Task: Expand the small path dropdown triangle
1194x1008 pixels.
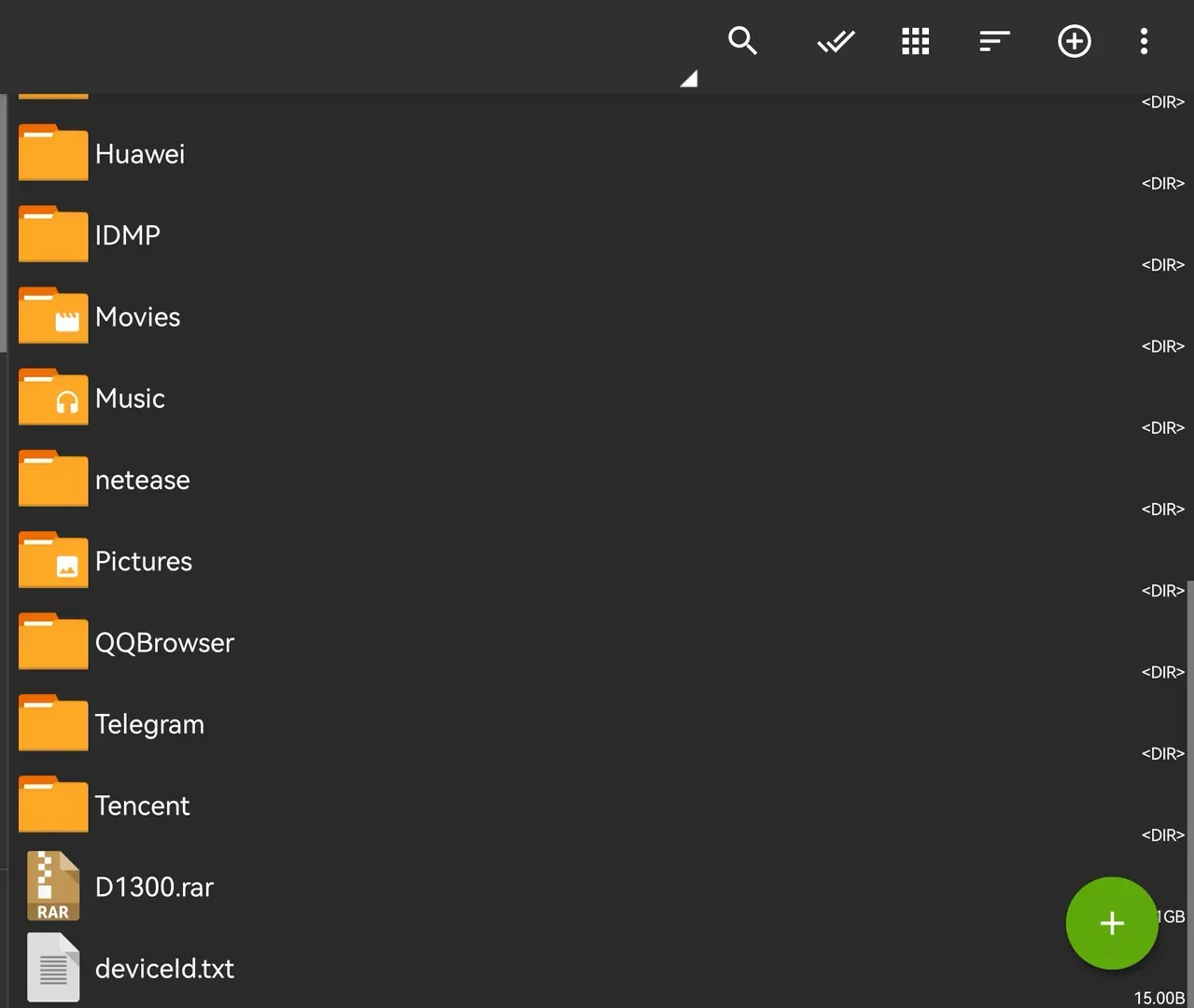Action: tap(689, 79)
